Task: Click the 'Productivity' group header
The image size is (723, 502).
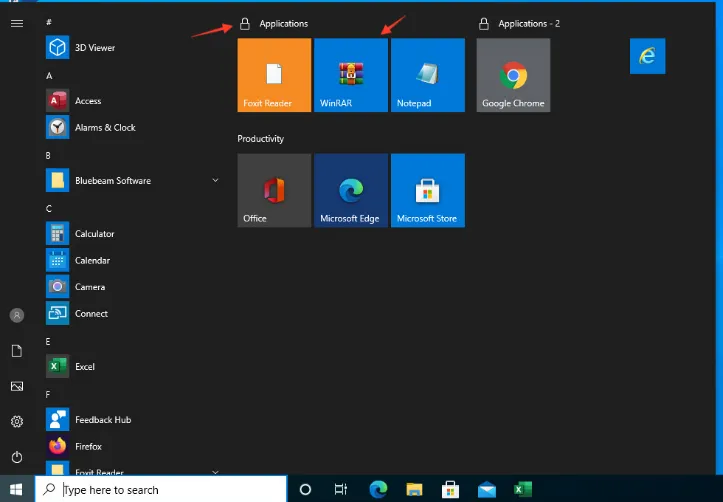Action: pyautogui.click(x=261, y=139)
